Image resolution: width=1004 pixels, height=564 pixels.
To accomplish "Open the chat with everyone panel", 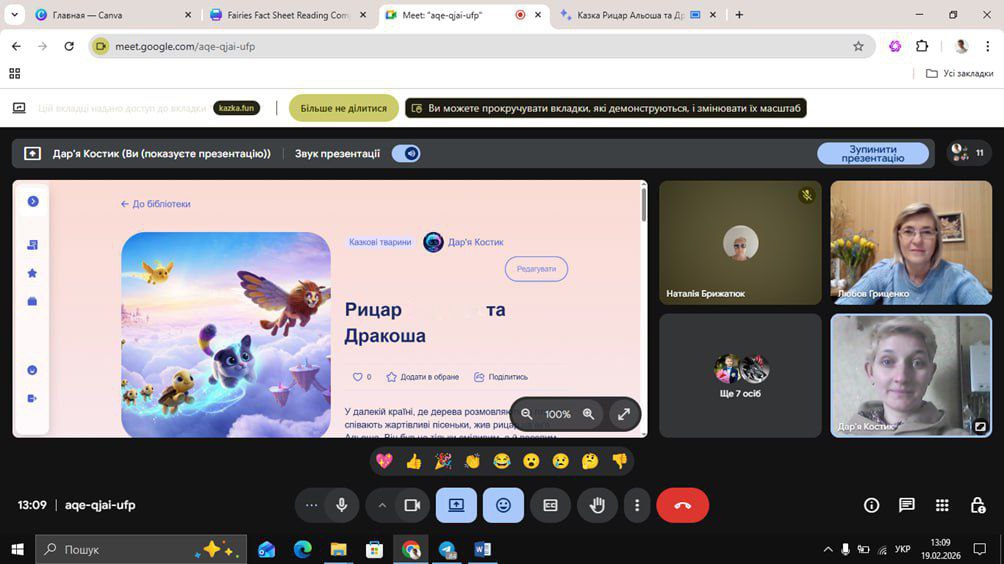I will [x=906, y=506].
